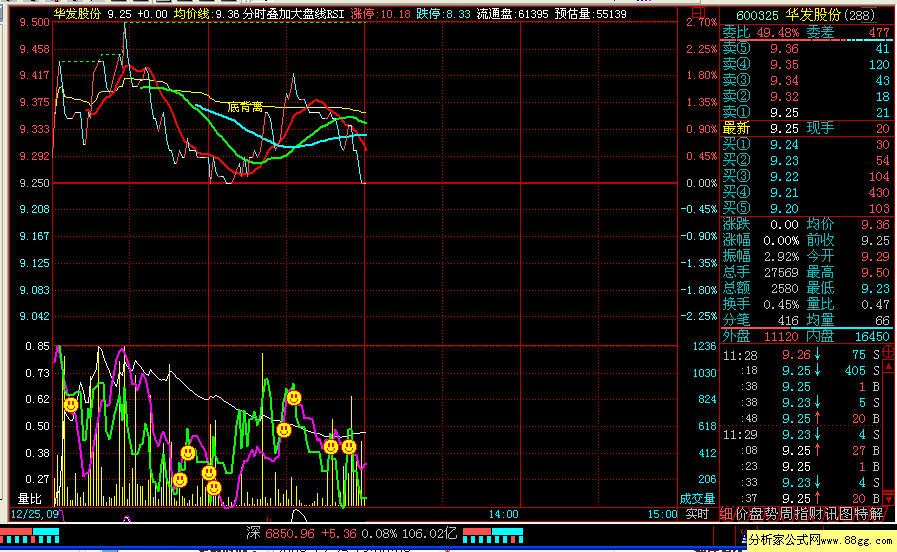
Task: Select the 买① 9.24 bid row
Action: click(806, 145)
